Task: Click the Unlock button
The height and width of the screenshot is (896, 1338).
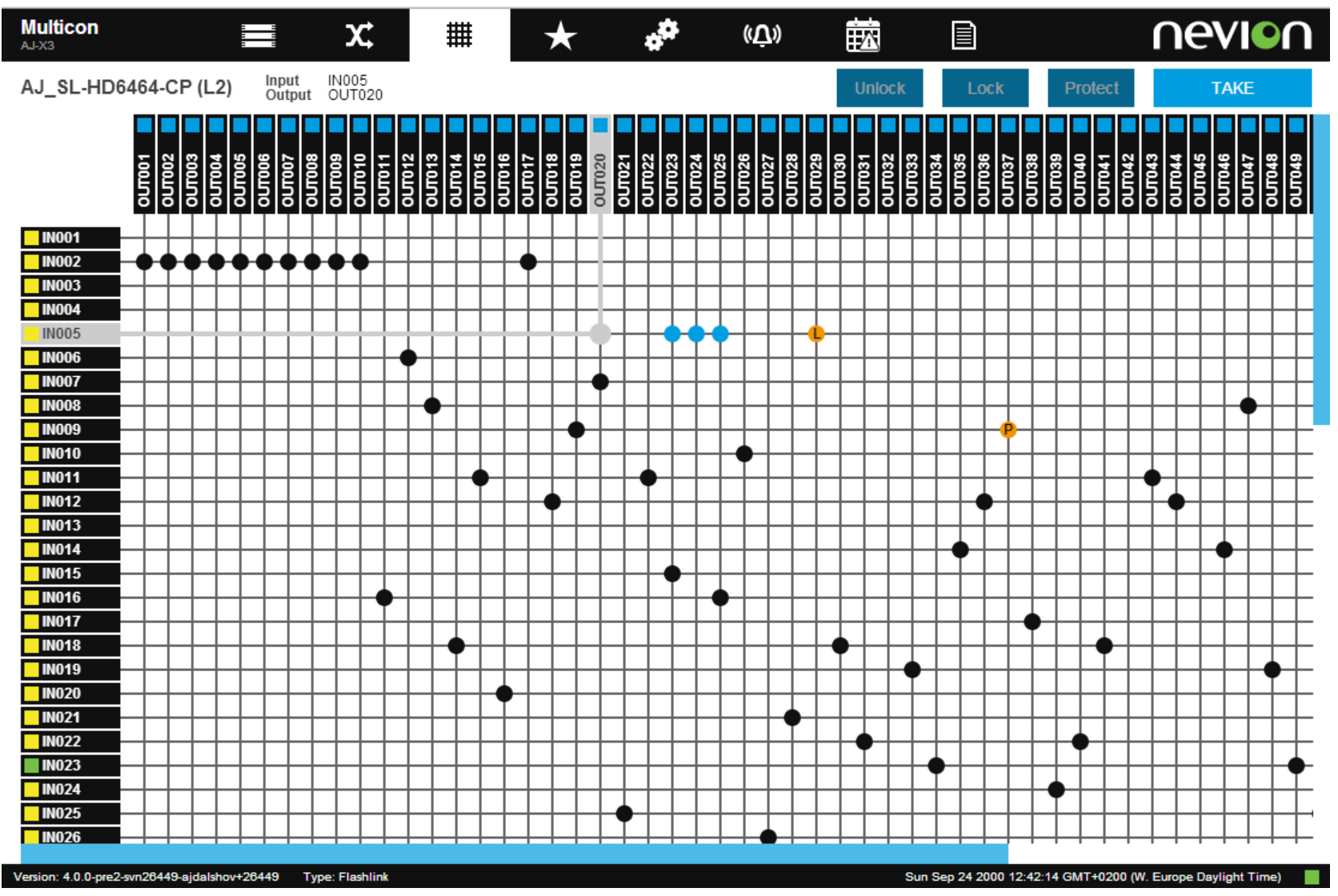Action: coord(879,88)
